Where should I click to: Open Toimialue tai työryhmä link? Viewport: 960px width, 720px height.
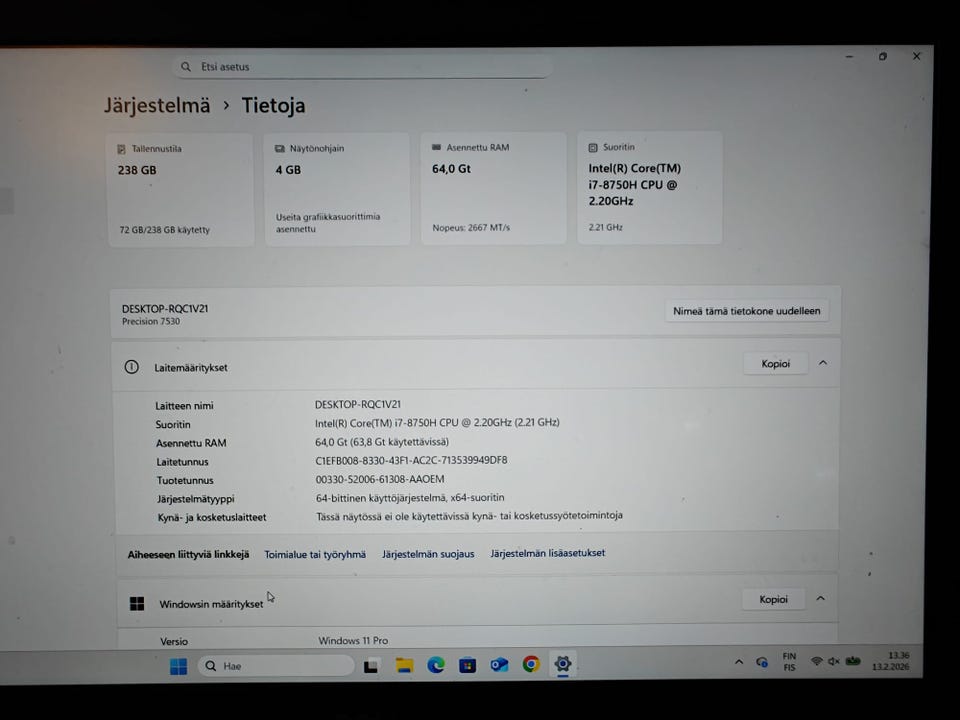[x=315, y=554]
